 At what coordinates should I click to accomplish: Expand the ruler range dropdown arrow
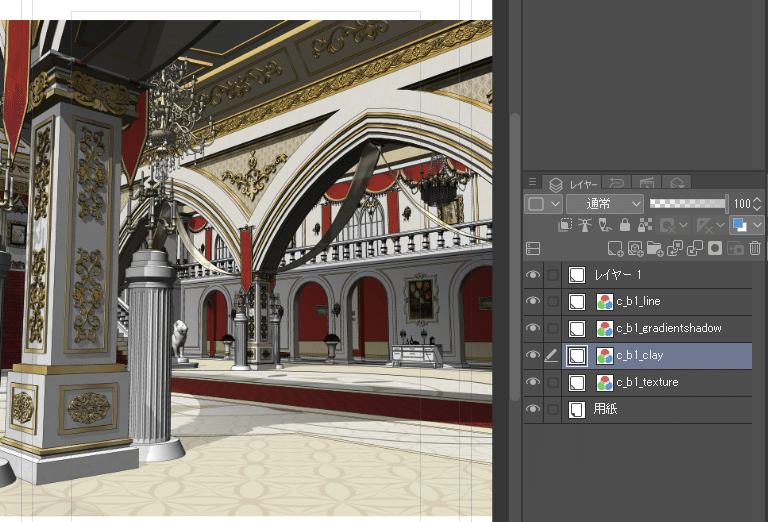coord(720,225)
